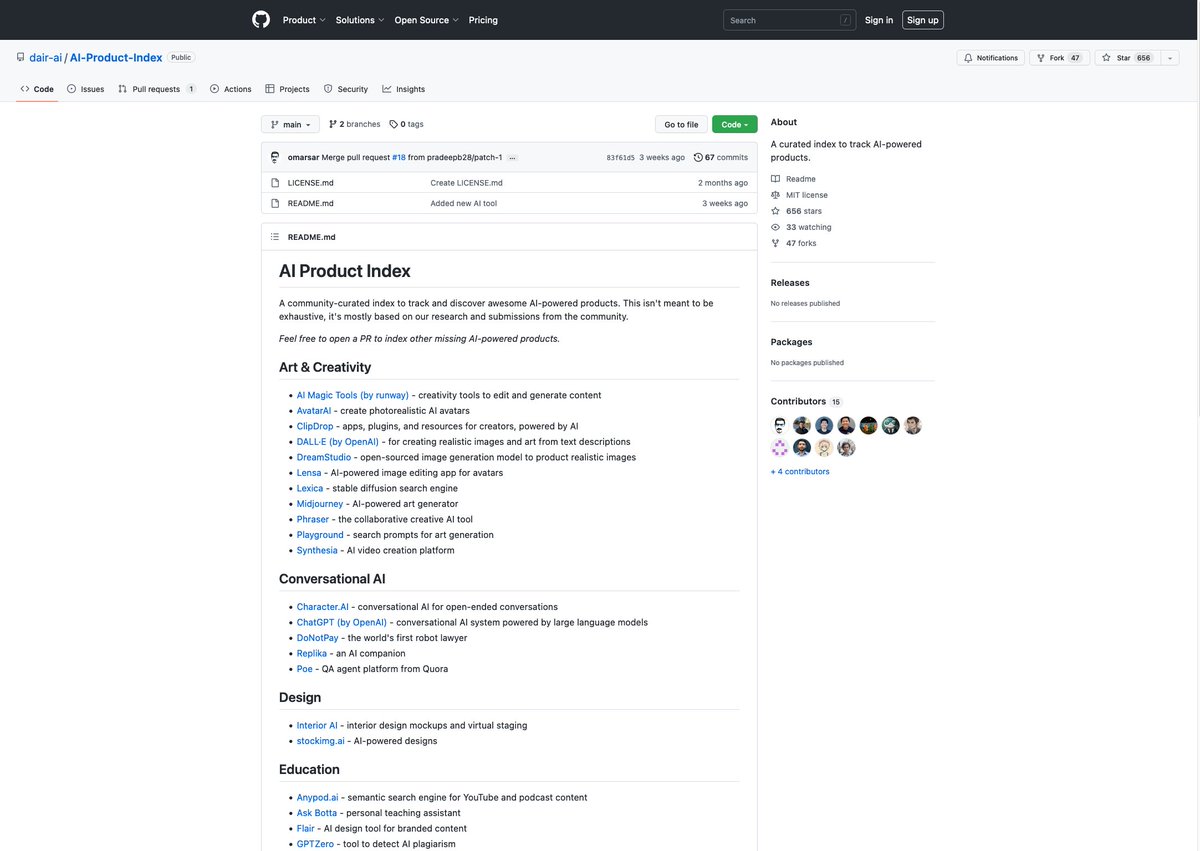Click the repository icon before dair-ai
This screenshot has height=851, width=1200.
tap(20, 58)
